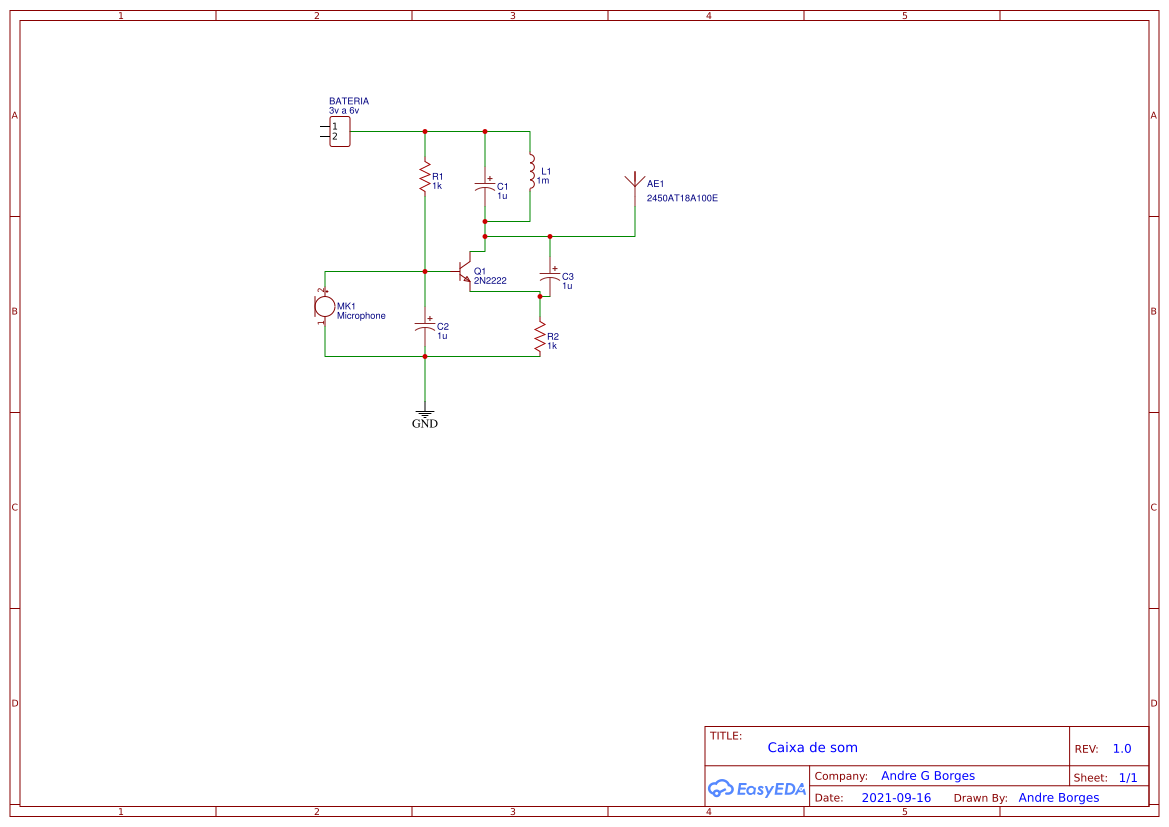This screenshot has height=827, width=1169.
Task: Select the 'Caixa de som' title text
Action: pyautogui.click(x=812, y=747)
